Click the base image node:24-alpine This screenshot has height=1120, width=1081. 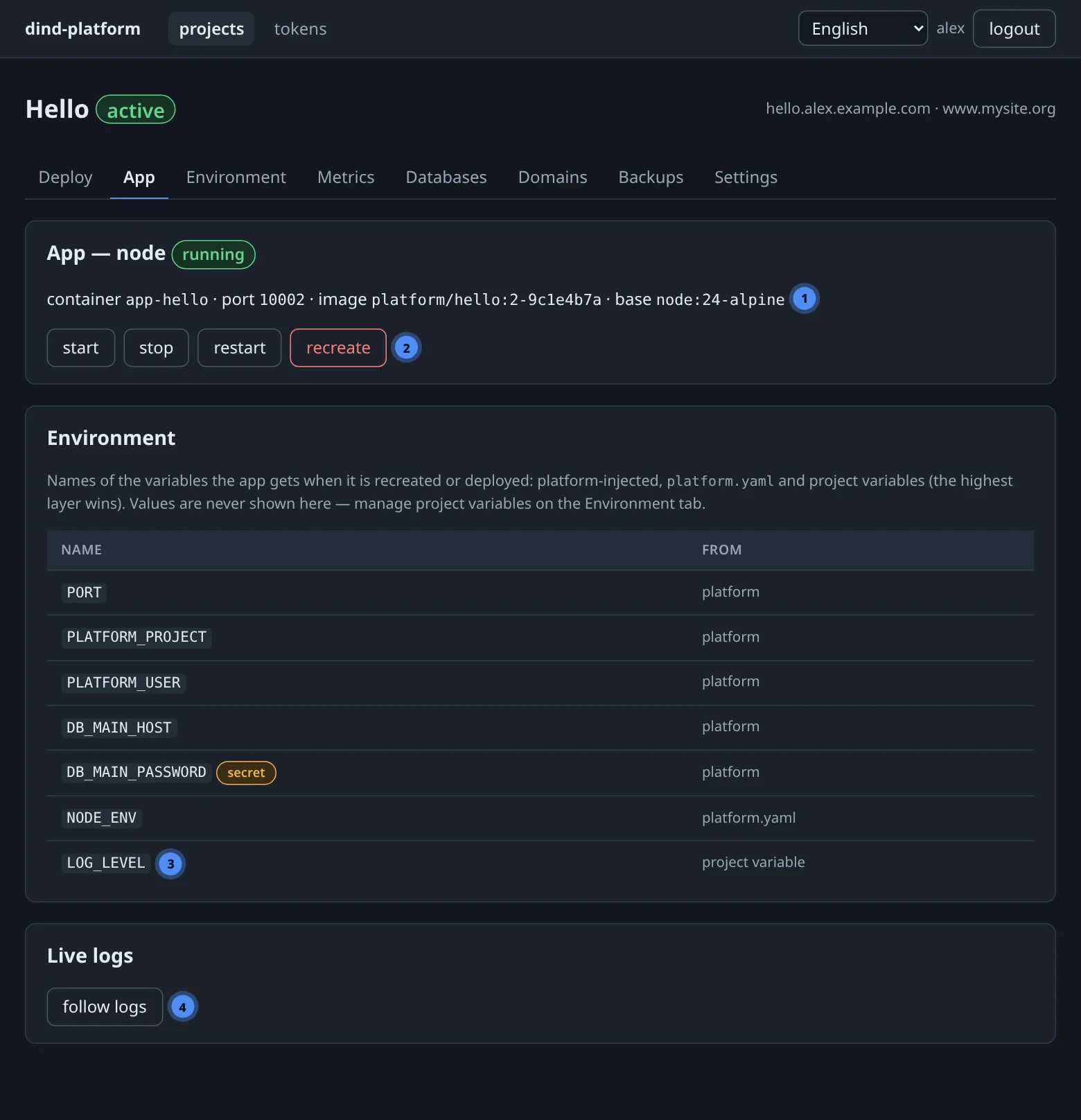click(x=720, y=299)
